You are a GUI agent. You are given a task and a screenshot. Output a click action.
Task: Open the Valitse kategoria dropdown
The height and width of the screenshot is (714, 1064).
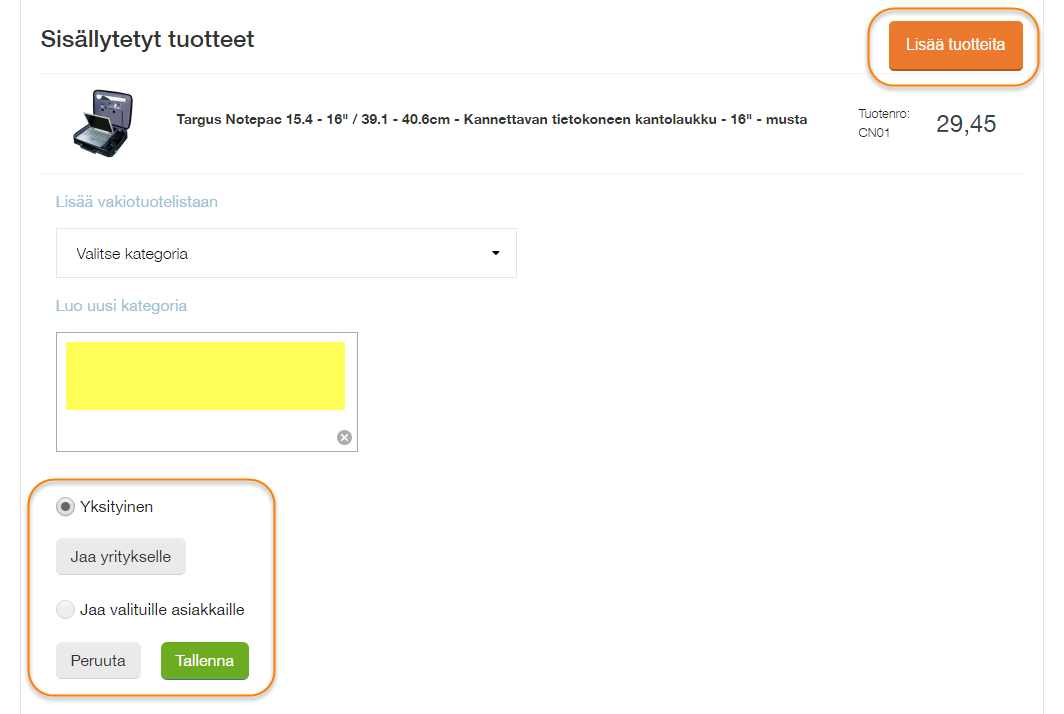(286, 253)
